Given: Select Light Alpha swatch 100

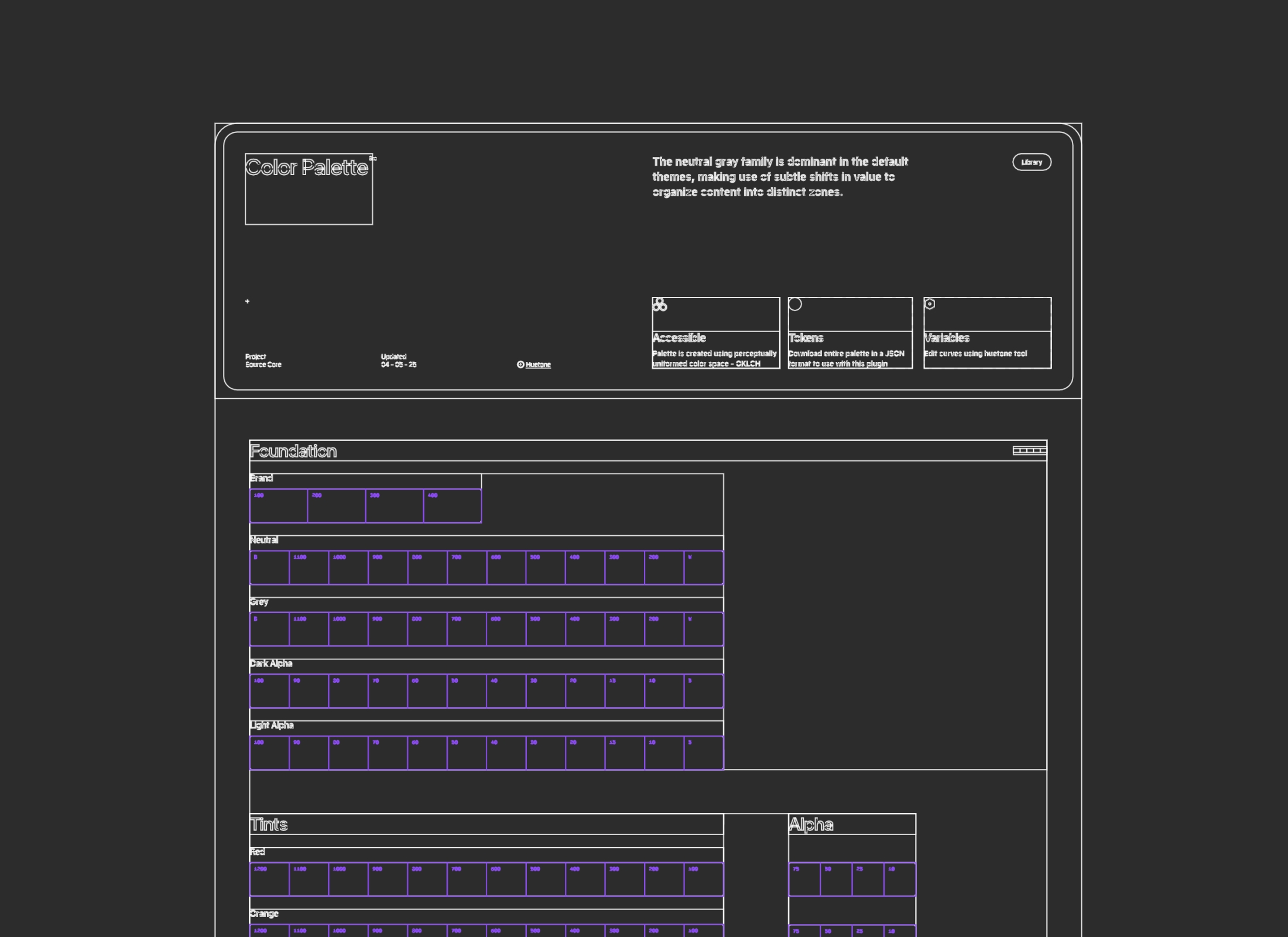Looking at the screenshot, I should pos(269,753).
